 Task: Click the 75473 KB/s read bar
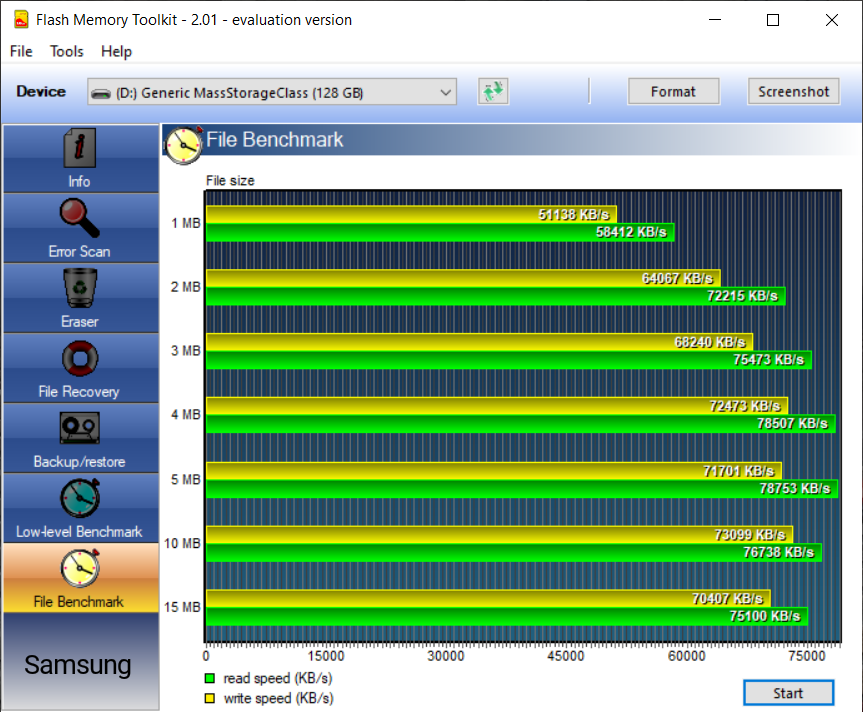coord(509,360)
